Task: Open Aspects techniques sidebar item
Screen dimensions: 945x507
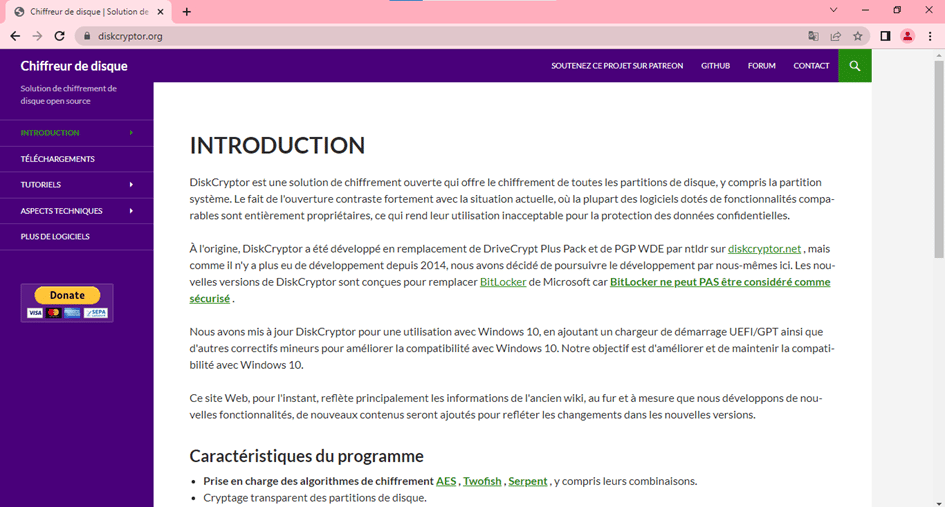Action: [61, 211]
